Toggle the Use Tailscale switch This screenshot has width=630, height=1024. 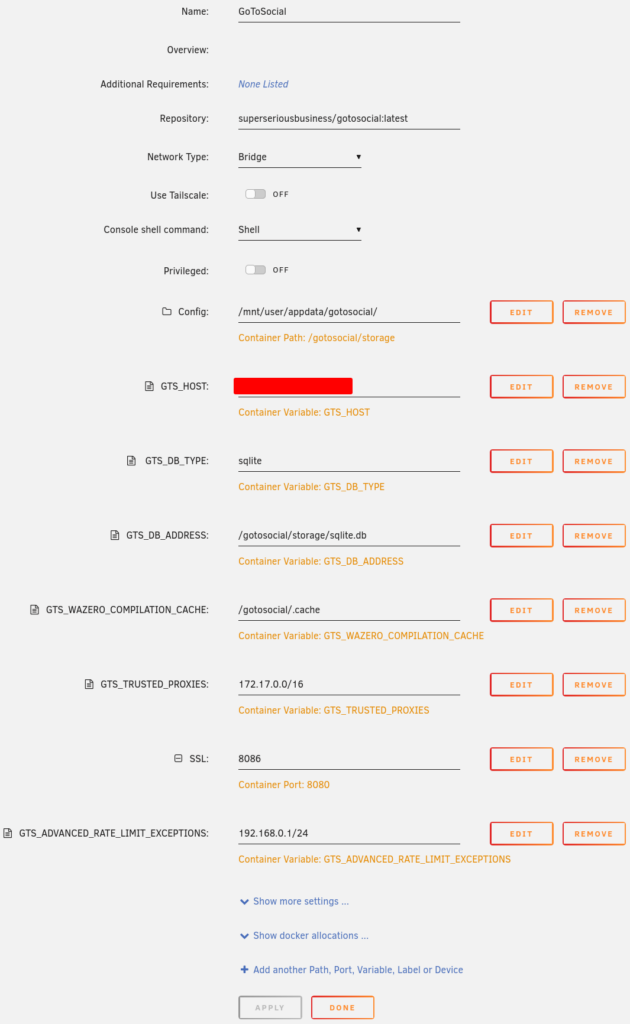256,194
